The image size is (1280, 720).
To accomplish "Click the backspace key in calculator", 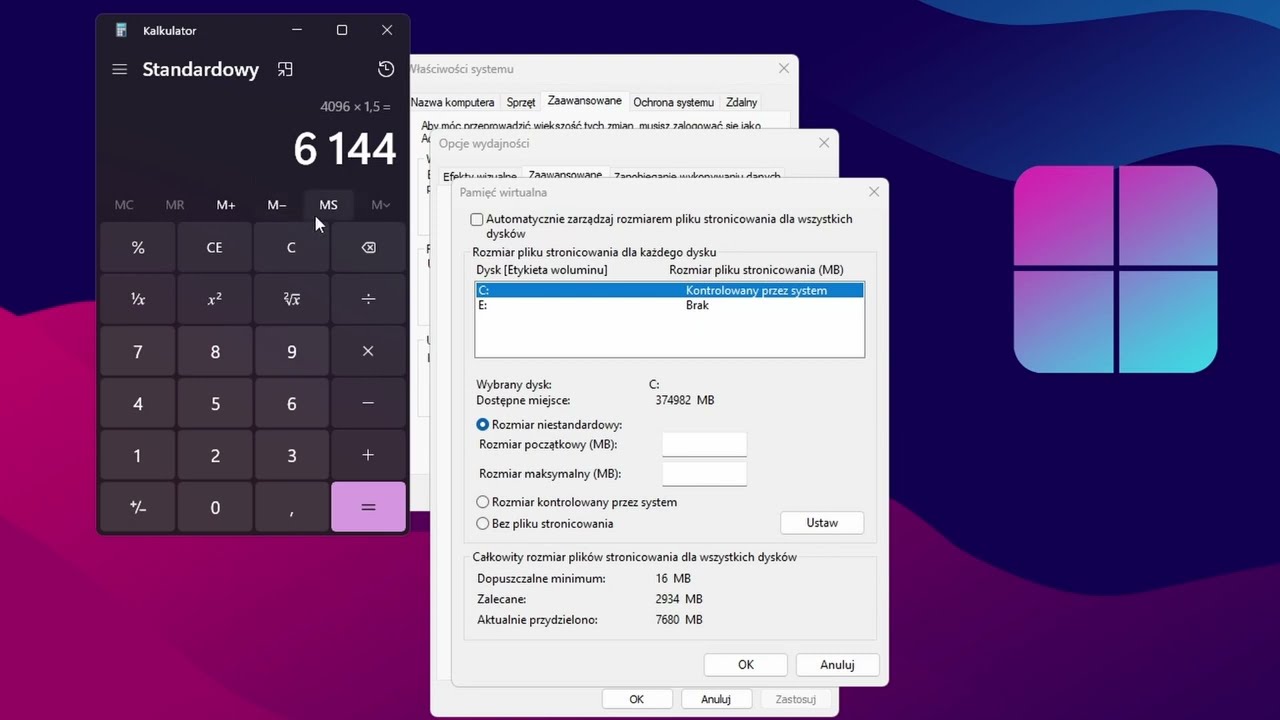I will [368, 247].
